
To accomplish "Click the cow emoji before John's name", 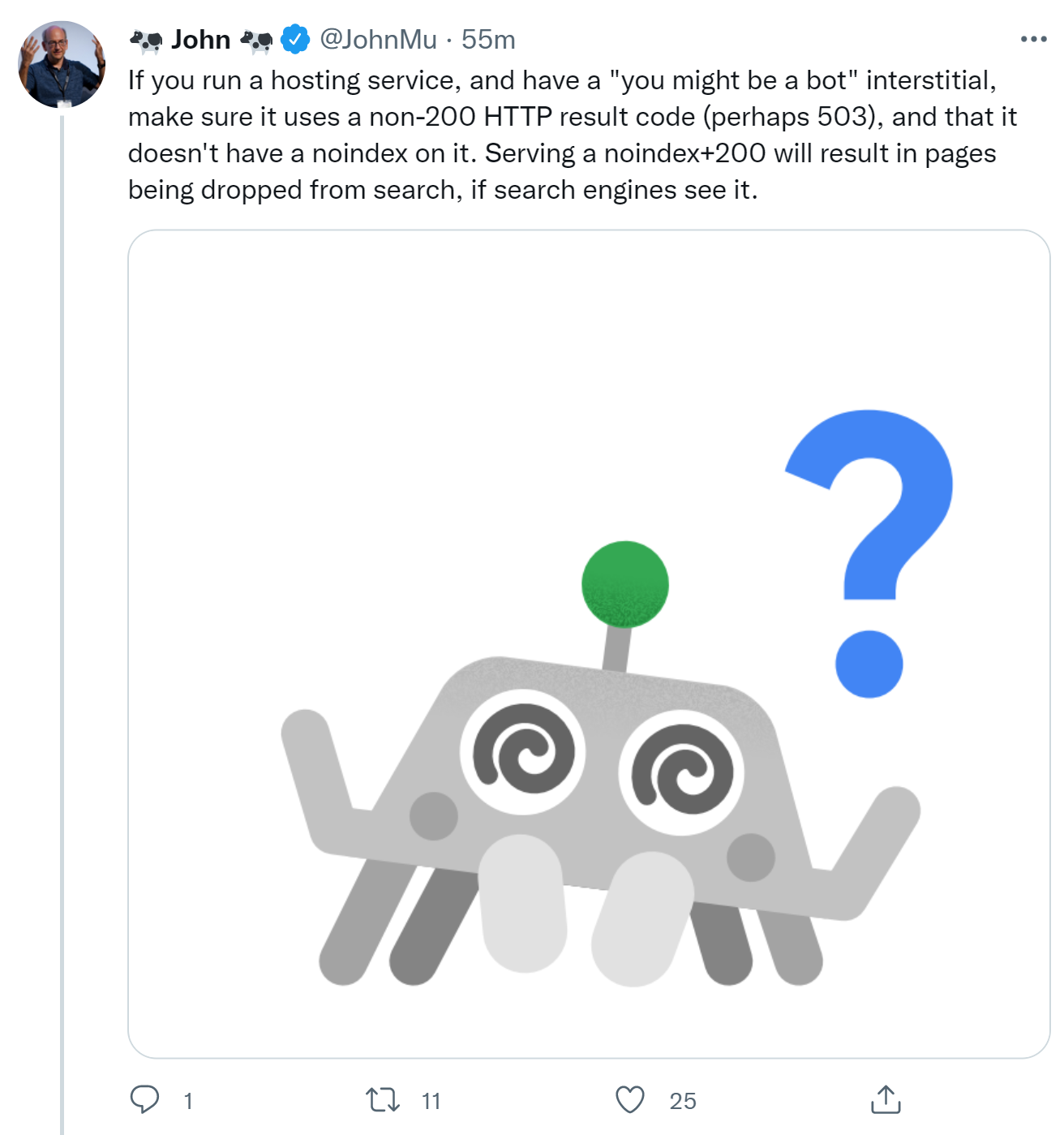I will [x=147, y=38].
